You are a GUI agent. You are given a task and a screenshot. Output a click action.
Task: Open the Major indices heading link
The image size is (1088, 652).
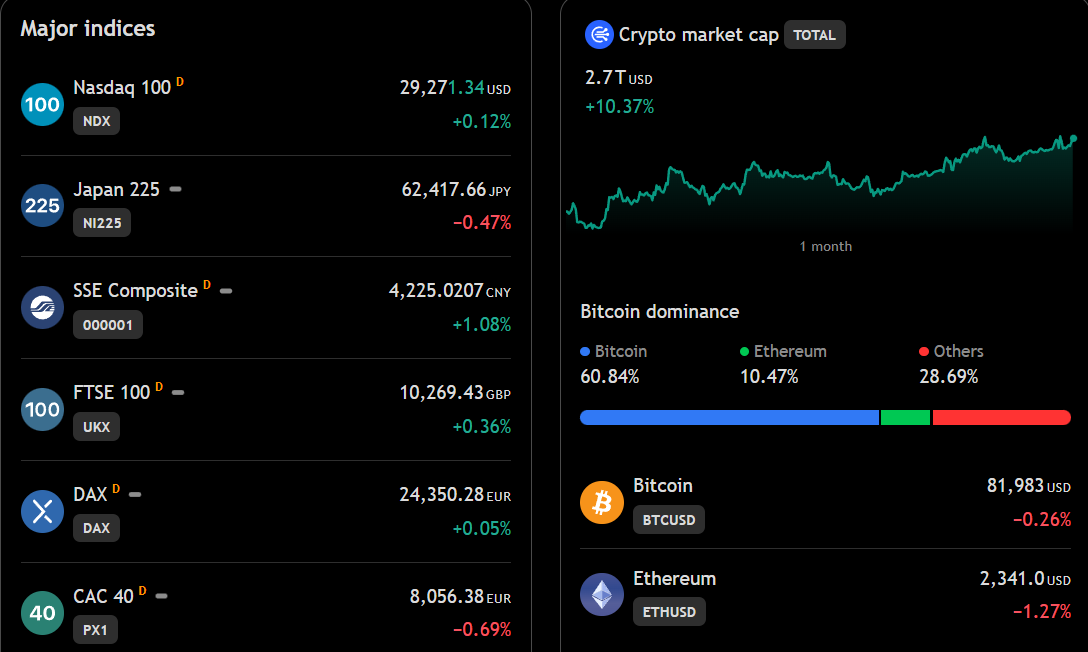87,28
